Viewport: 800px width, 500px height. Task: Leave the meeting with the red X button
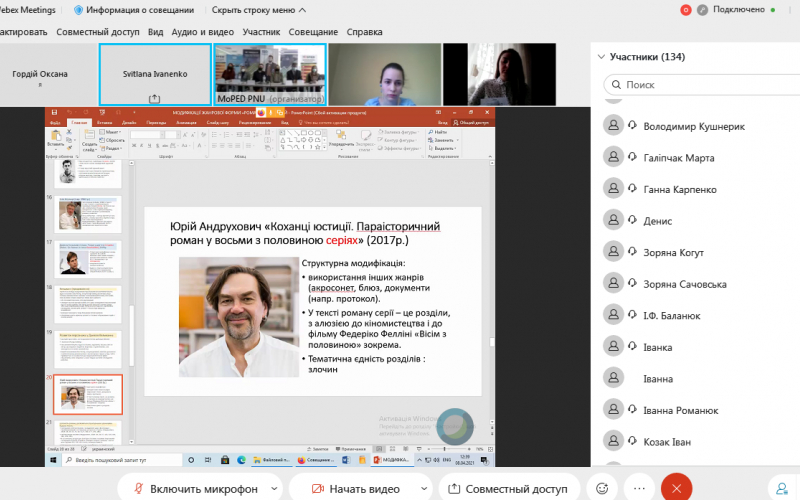(x=677, y=488)
